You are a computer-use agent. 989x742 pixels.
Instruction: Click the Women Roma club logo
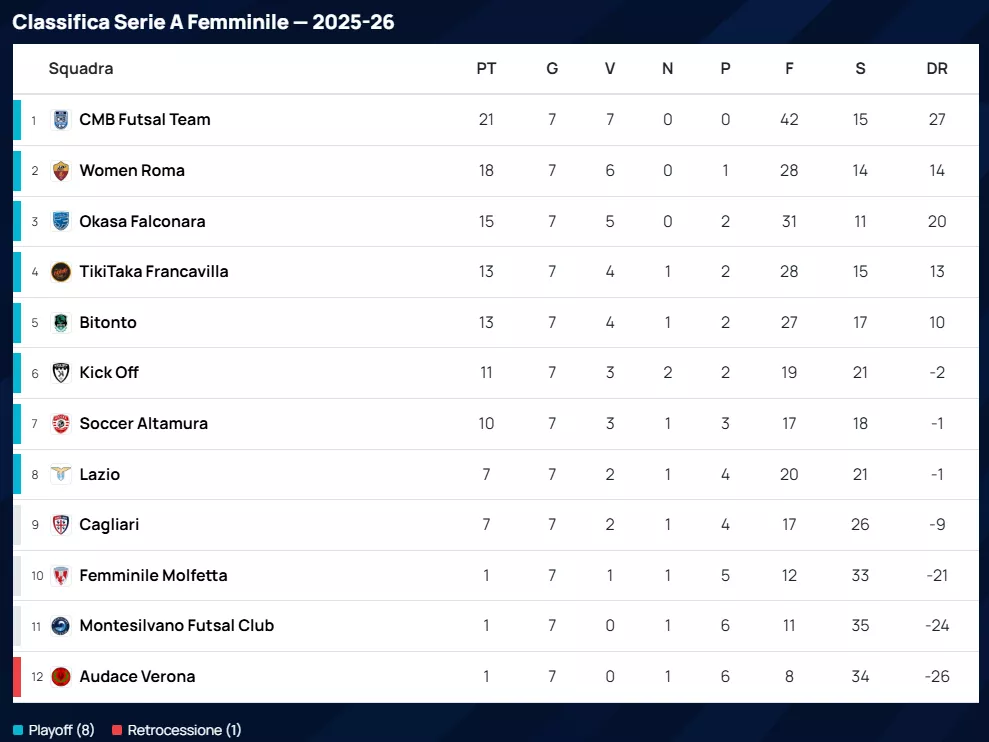(x=61, y=171)
